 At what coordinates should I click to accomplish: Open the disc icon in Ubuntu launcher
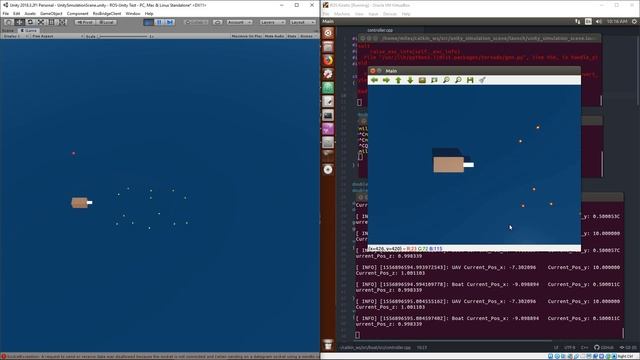tap(328, 169)
